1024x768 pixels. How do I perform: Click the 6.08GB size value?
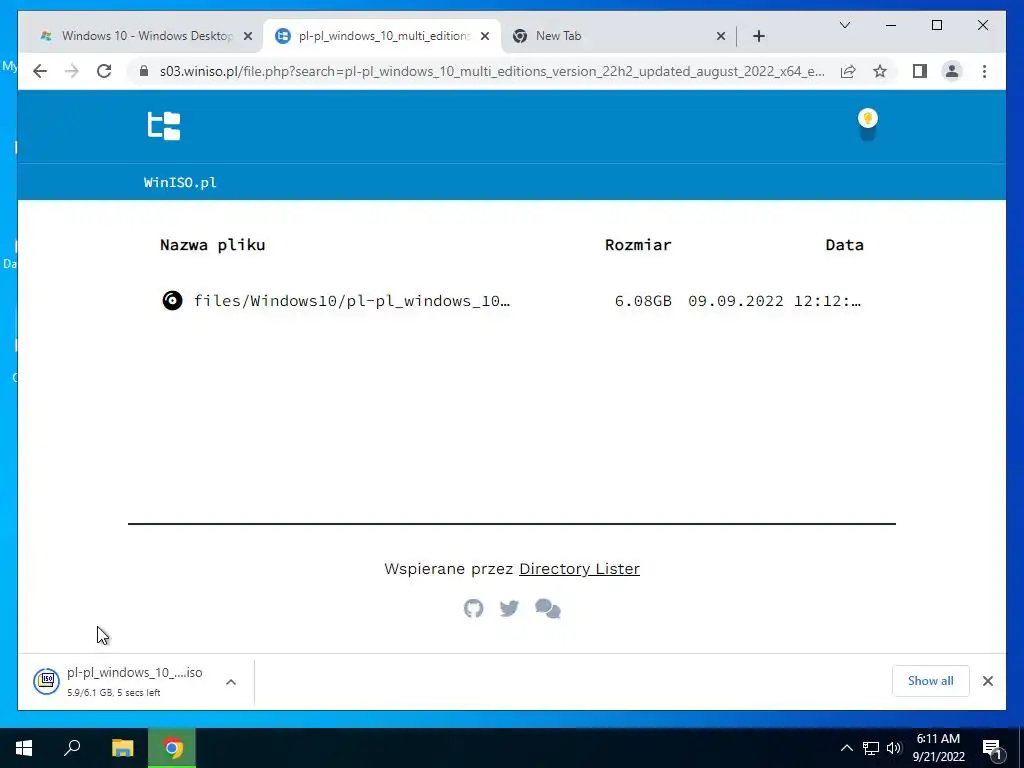[x=643, y=300]
